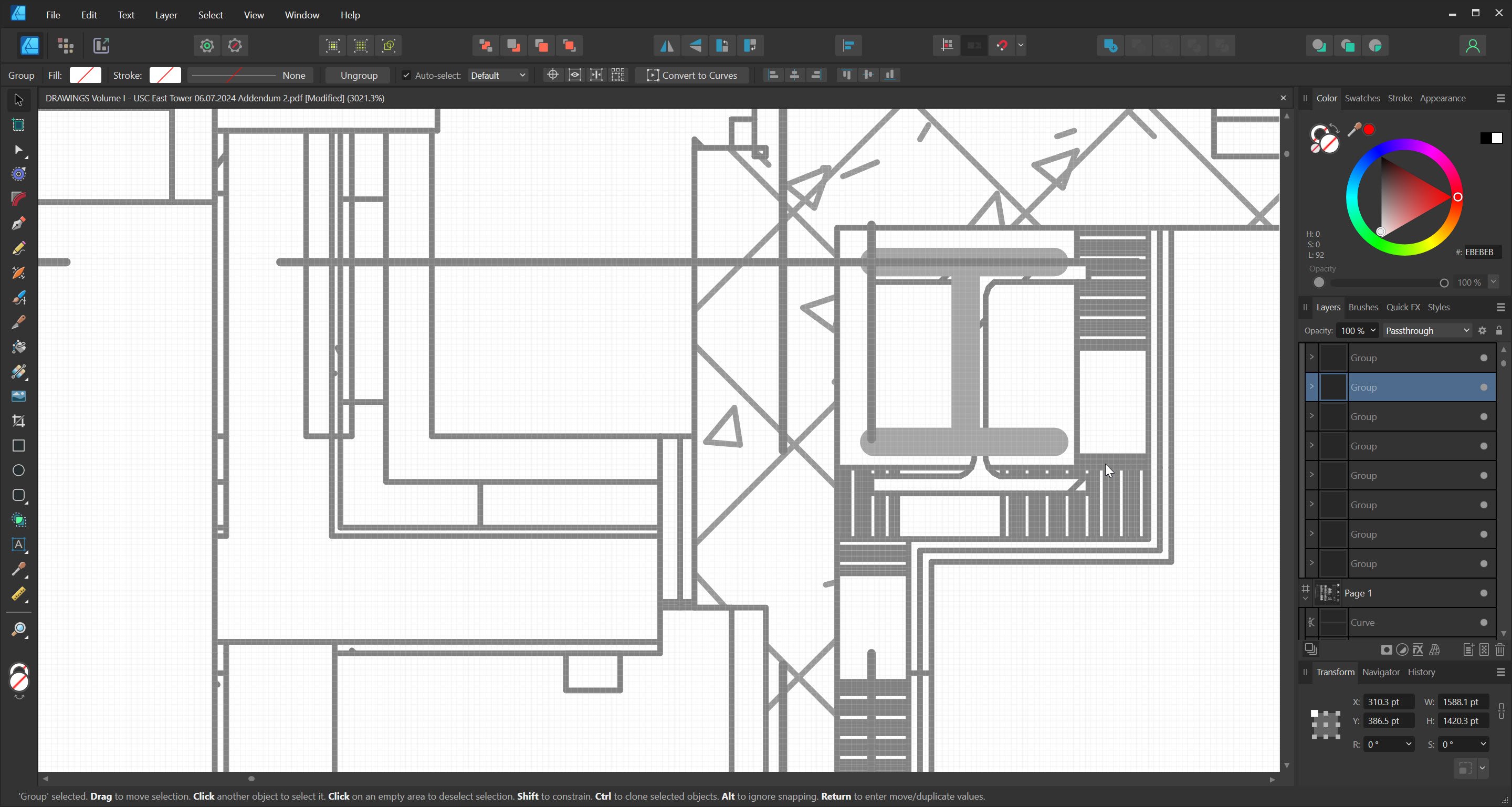The height and width of the screenshot is (807, 1512).
Task: Open the Stroke width None control
Action: tap(250, 75)
